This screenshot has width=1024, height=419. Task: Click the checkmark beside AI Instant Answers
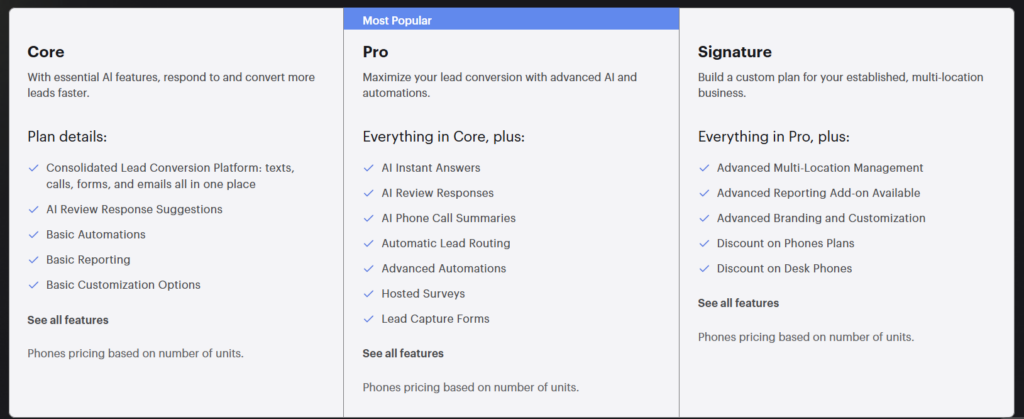click(368, 168)
